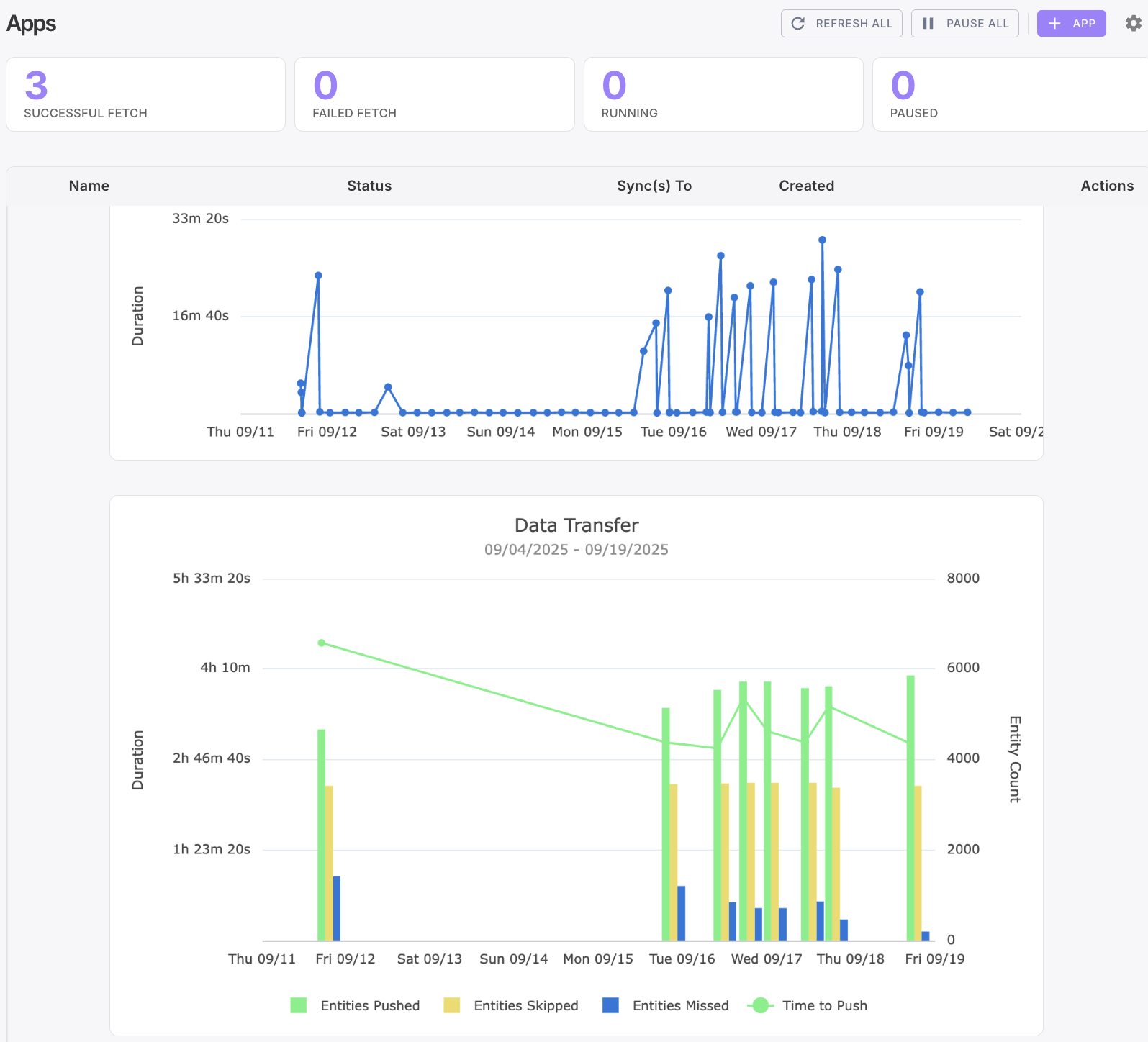Select the Running summary card
The image size is (1148, 1042).
coord(723,94)
